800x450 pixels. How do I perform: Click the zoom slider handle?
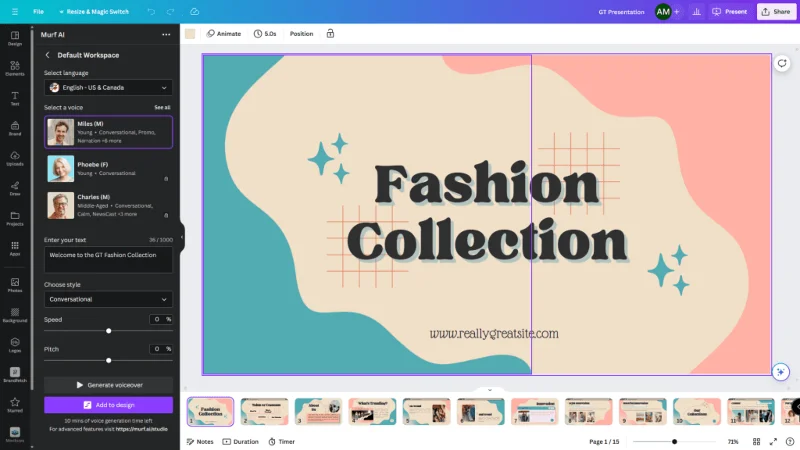tap(674, 441)
